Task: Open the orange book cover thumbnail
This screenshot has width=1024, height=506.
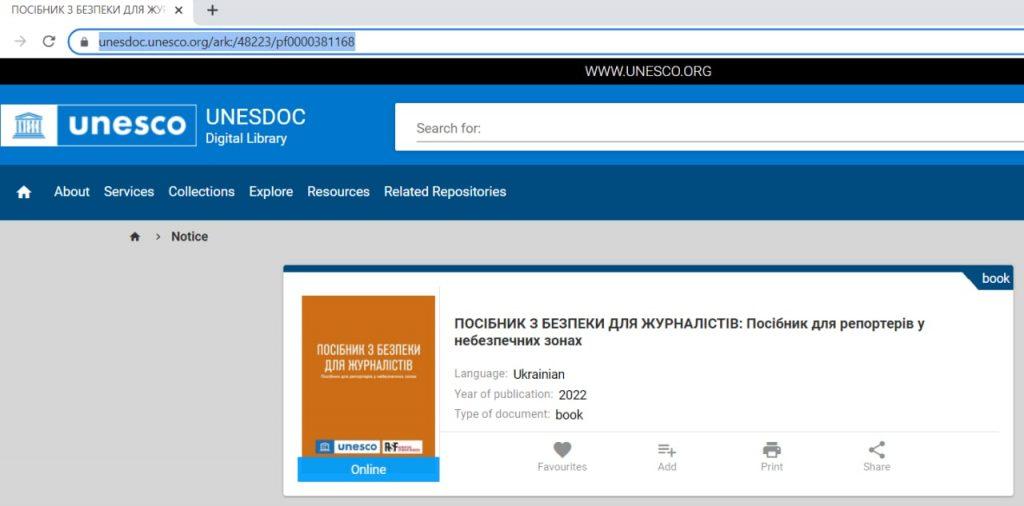Action: point(368,376)
